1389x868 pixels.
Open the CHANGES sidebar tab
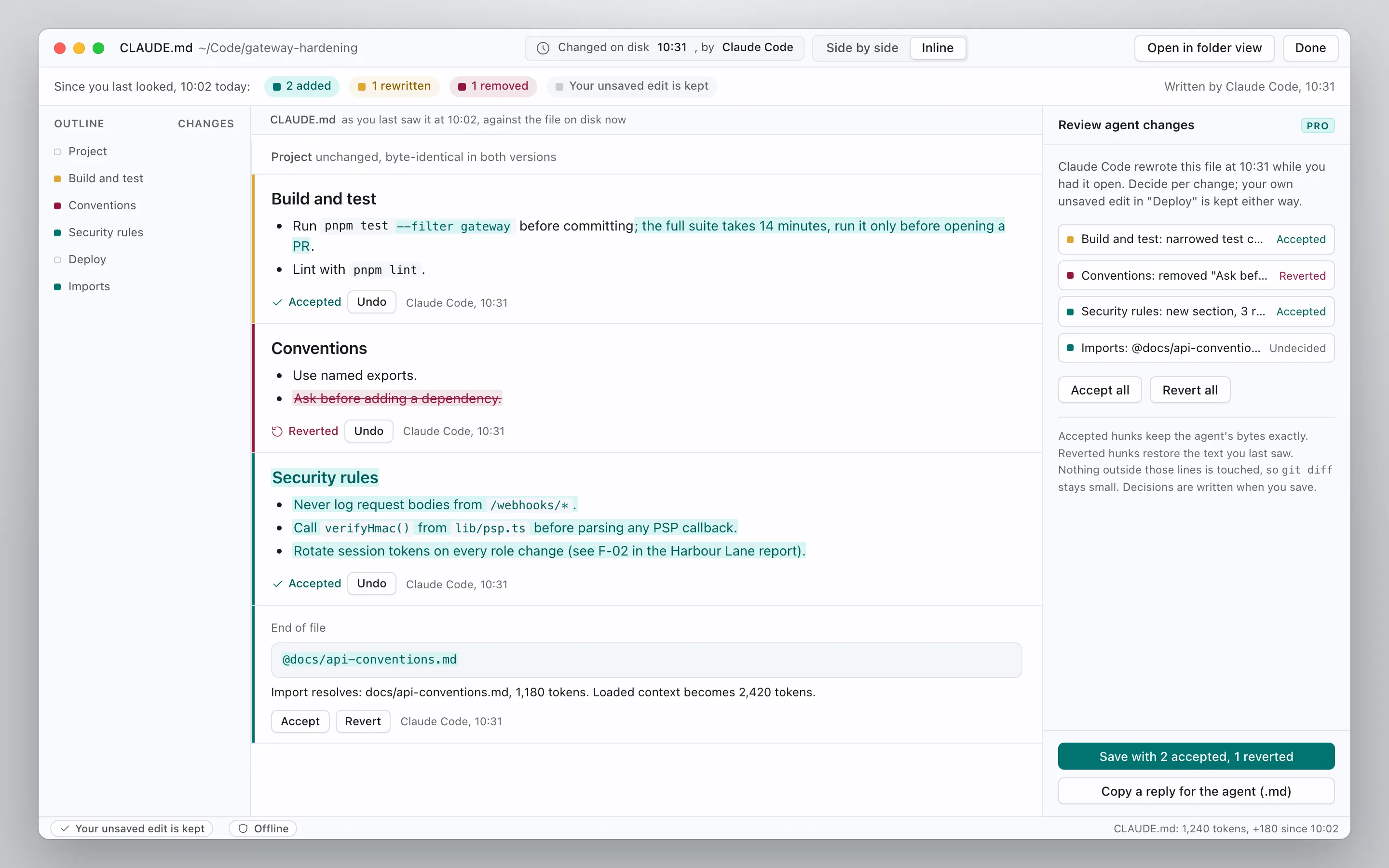tap(205, 123)
